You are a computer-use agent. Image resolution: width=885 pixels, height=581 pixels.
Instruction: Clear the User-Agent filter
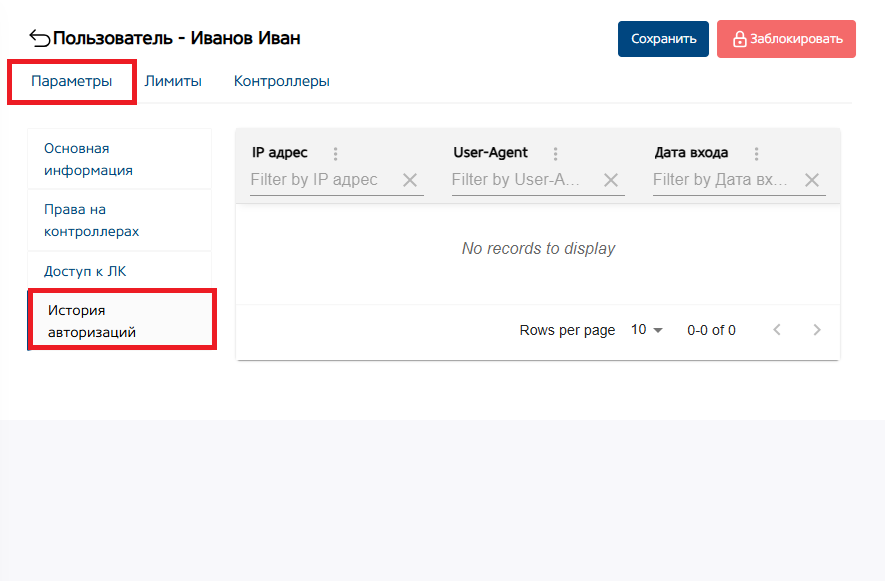tap(611, 180)
